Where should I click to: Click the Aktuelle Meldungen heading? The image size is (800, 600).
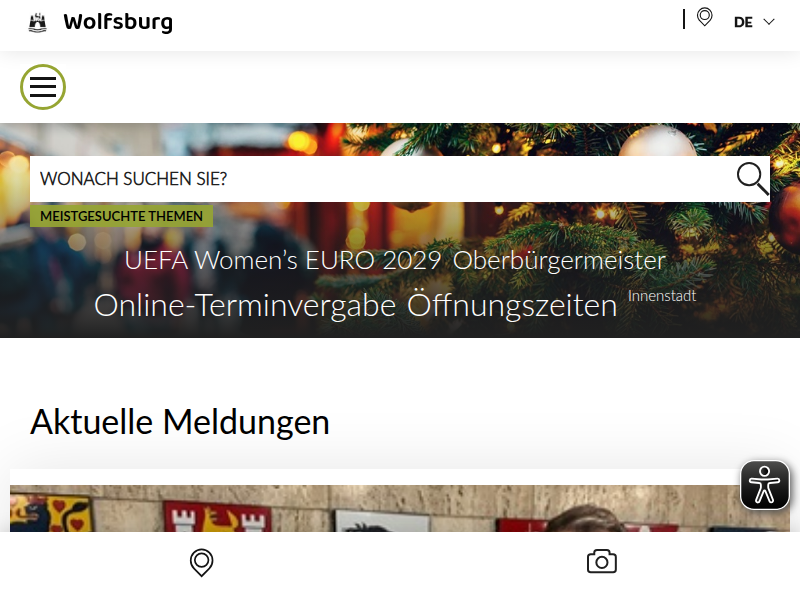[180, 422]
